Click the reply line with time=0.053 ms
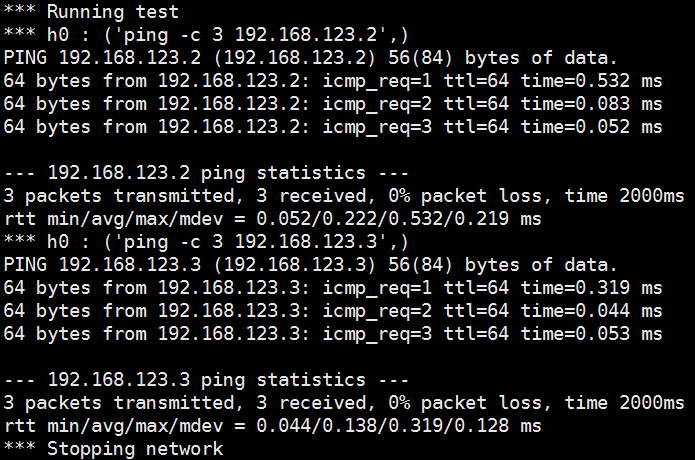Screen dimensions: 695x460 333,334
